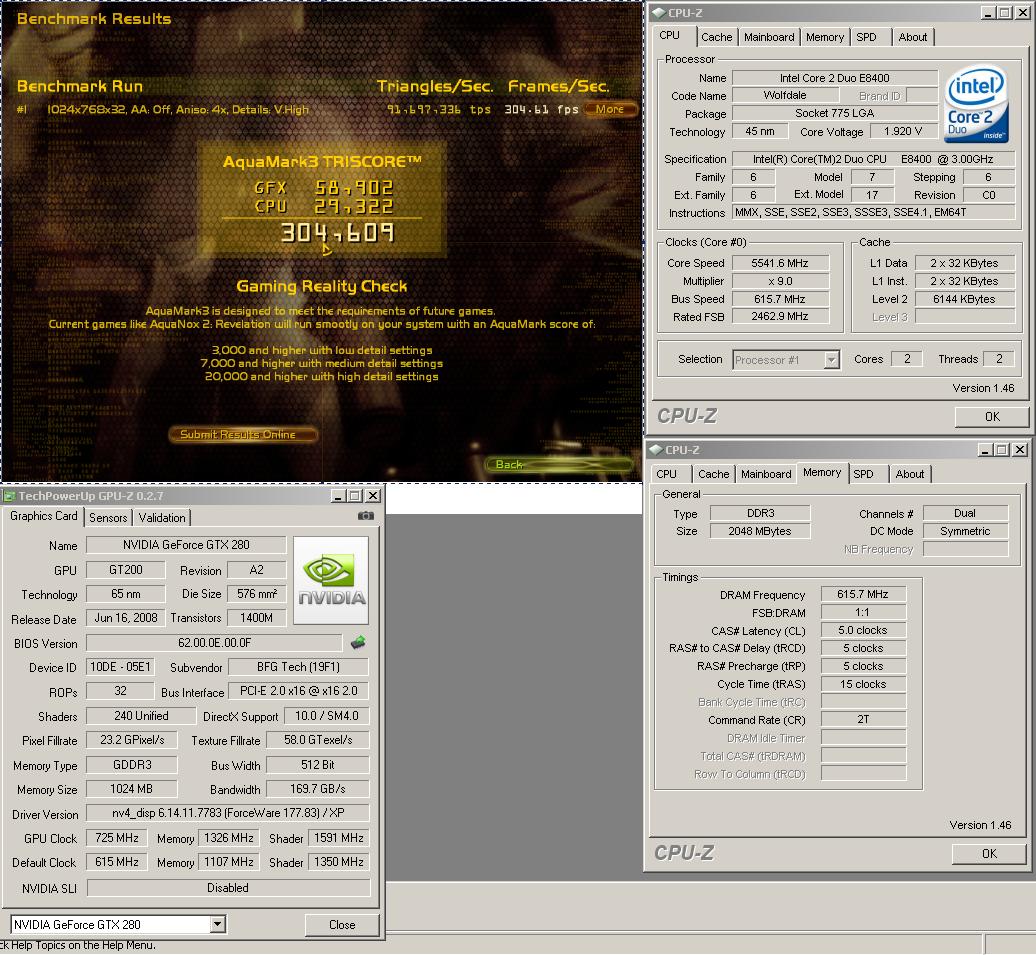Click the AquaMark3 total score 304,609
1036x955 pixels.
tap(337, 233)
